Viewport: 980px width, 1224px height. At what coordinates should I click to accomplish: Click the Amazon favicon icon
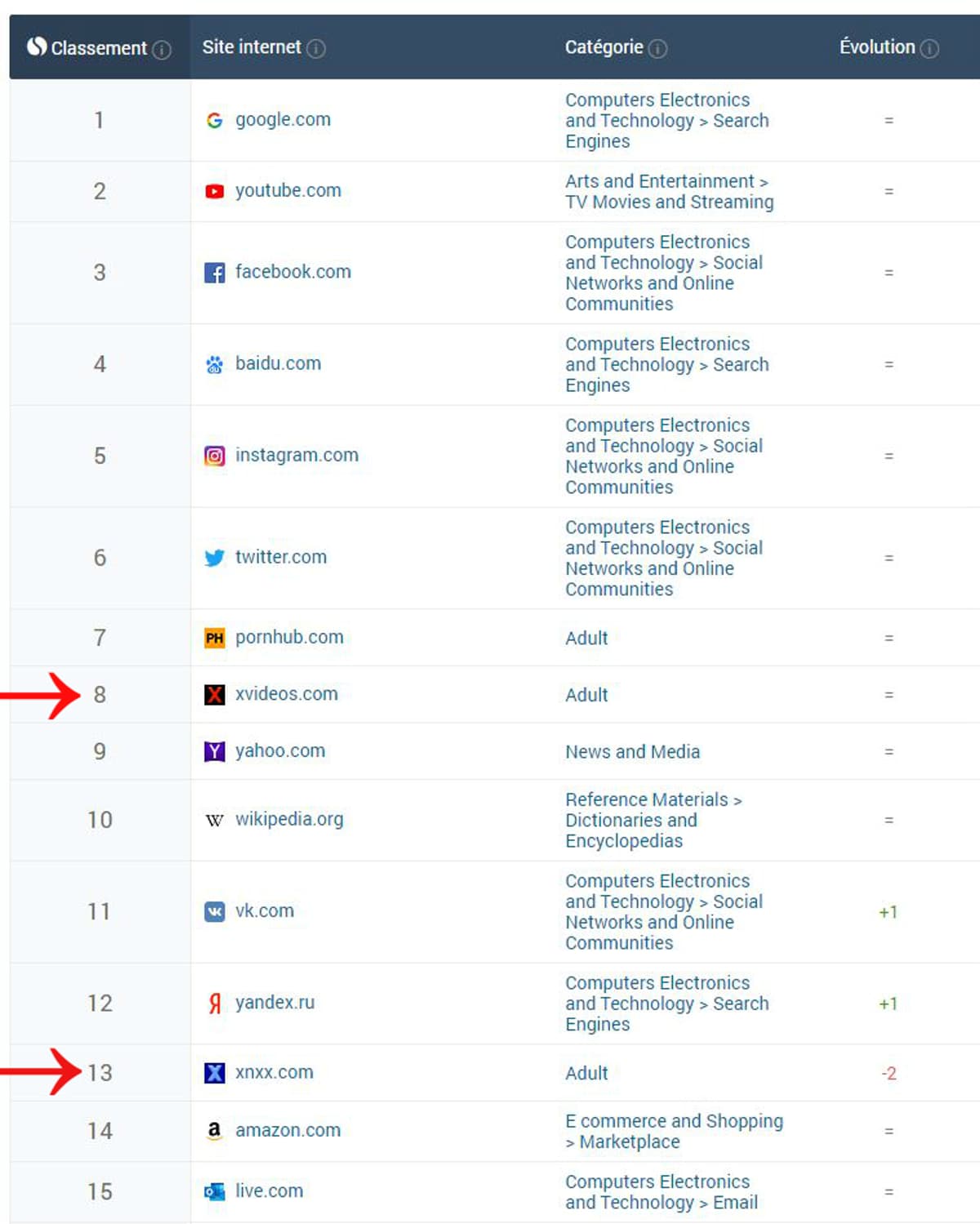[x=214, y=1130]
